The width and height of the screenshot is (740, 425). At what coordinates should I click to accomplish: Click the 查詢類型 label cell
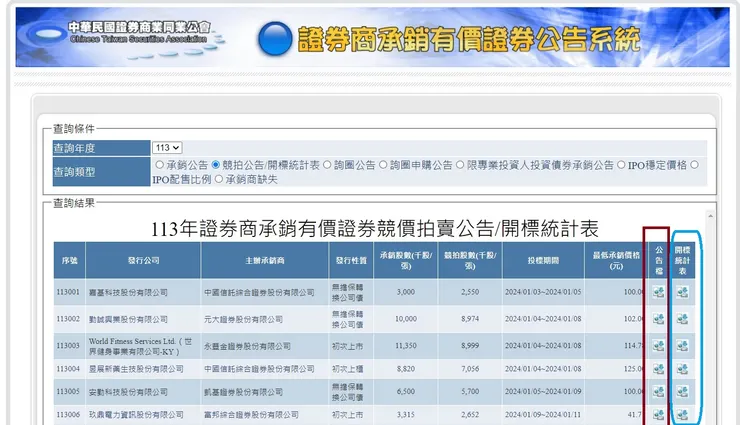tap(101, 172)
